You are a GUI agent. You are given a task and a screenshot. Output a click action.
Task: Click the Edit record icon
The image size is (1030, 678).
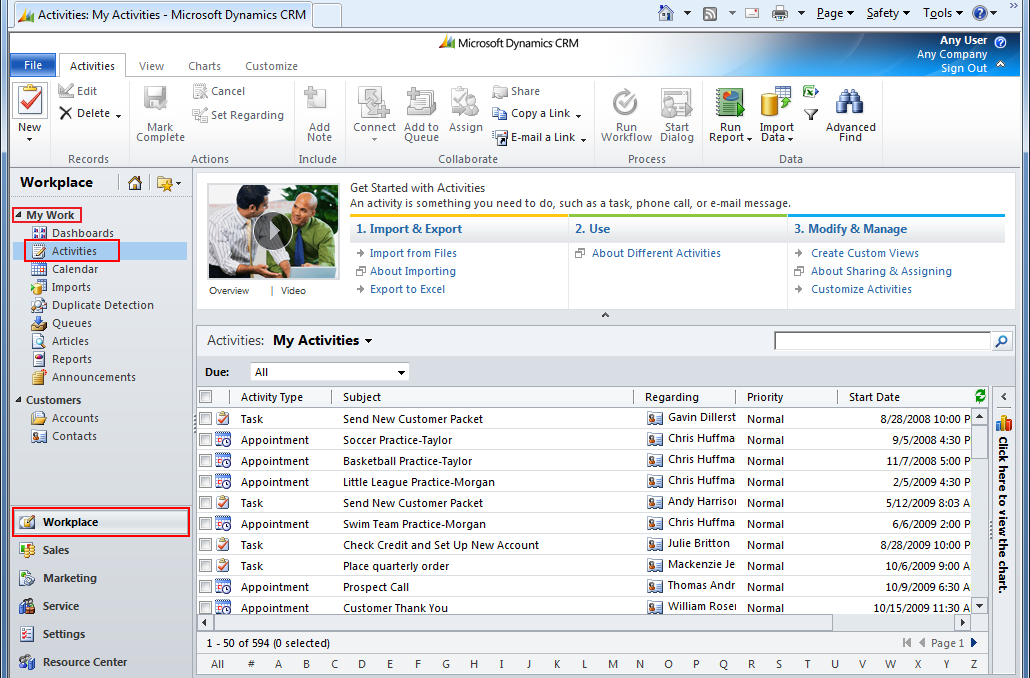pyautogui.click(x=66, y=91)
